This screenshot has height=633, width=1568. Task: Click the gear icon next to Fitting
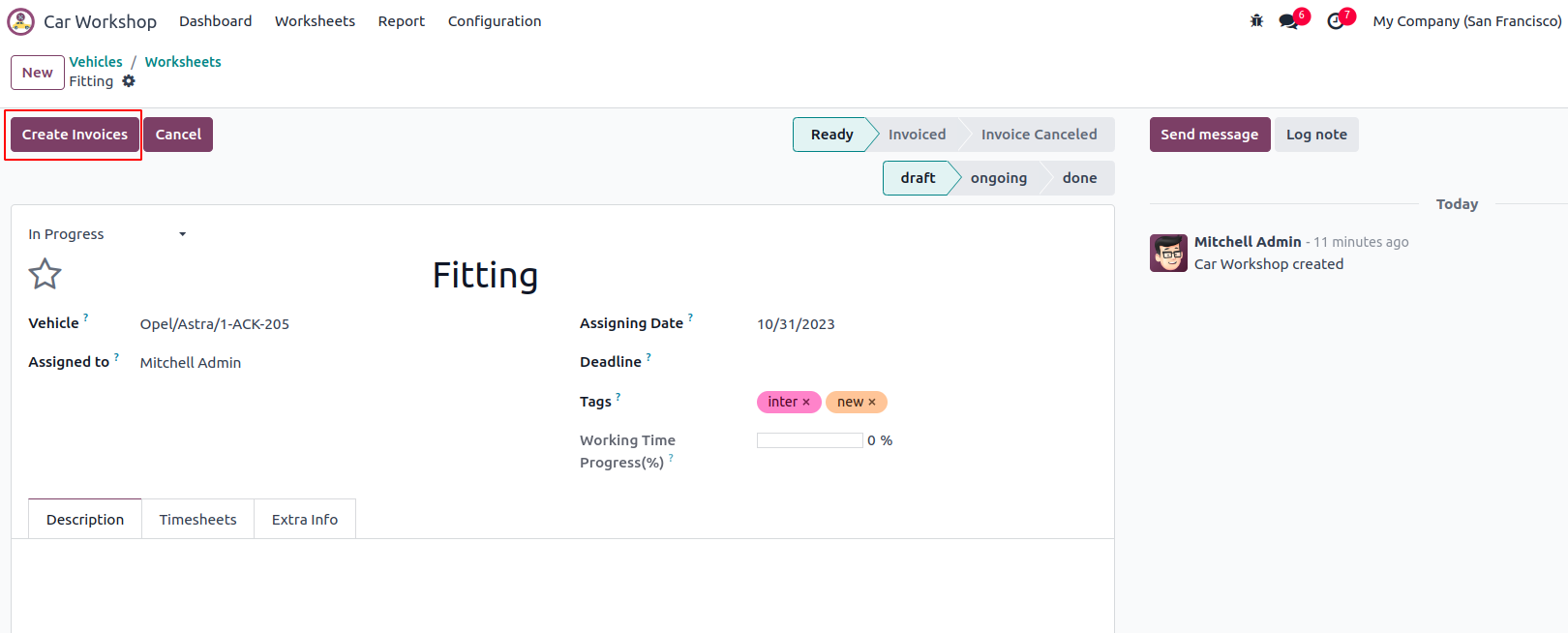(129, 81)
